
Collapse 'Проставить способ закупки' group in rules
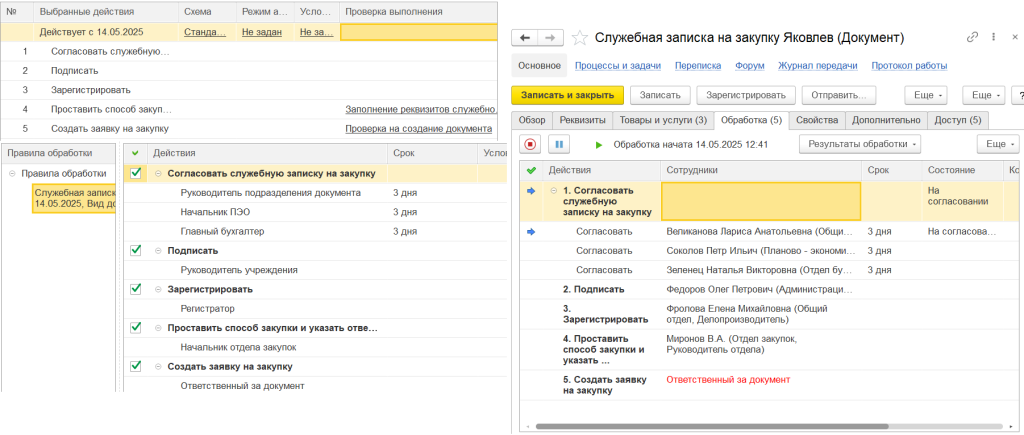[158, 328]
